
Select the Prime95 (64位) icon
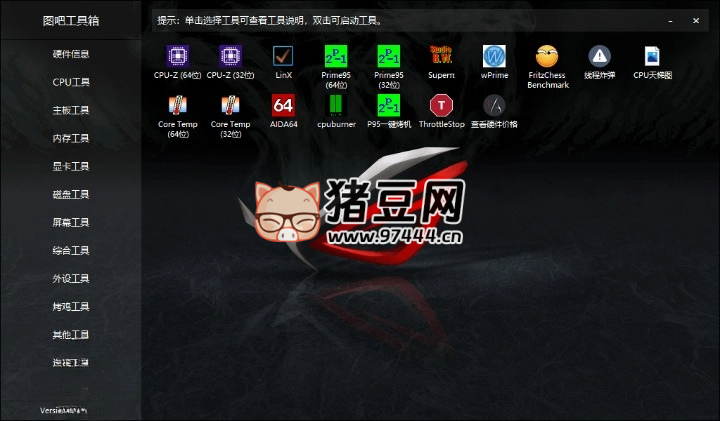pos(336,56)
